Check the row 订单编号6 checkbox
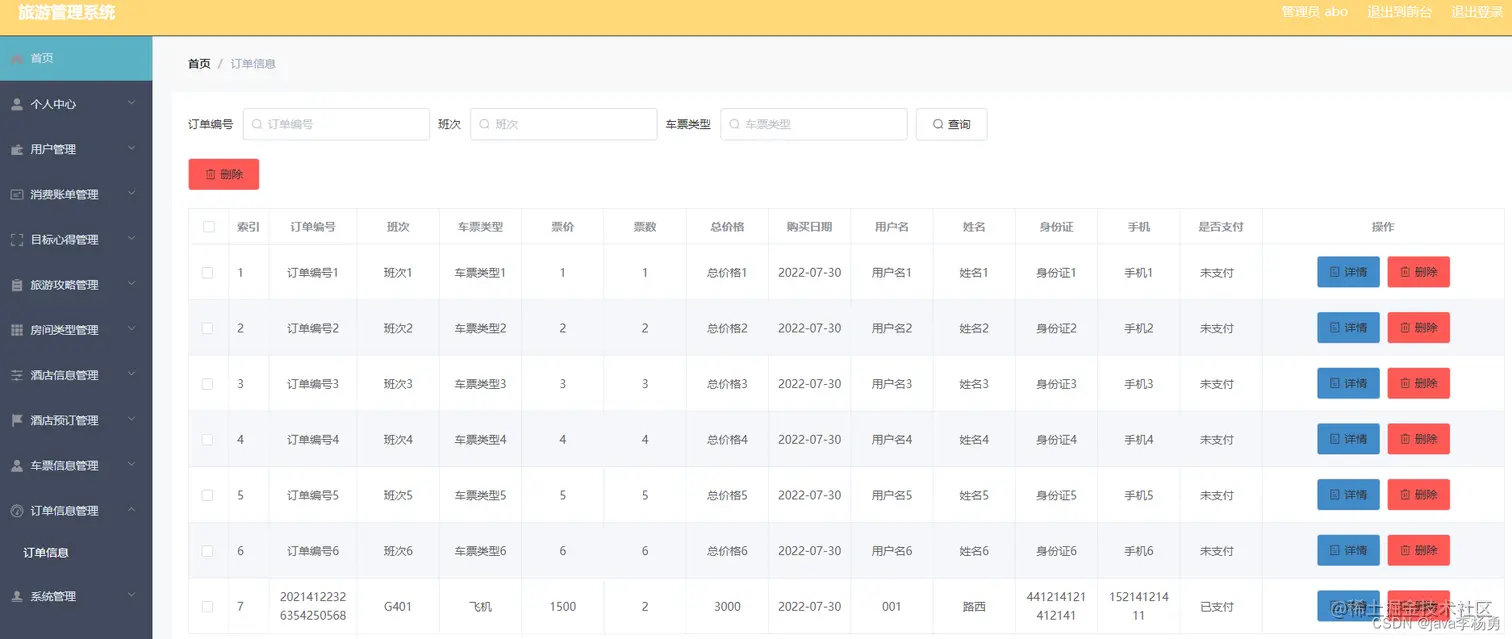The image size is (1512, 639). (x=208, y=551)
